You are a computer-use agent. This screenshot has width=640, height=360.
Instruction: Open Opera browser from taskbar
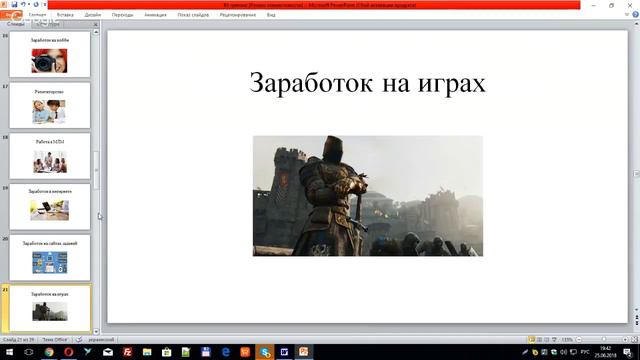69,352
